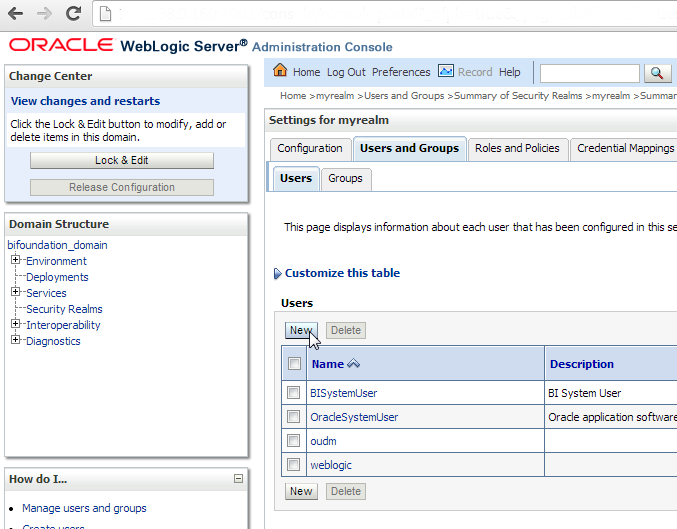Open the oudm user link
The height and width of the screenshot is (529, 677).
(323, 441)
